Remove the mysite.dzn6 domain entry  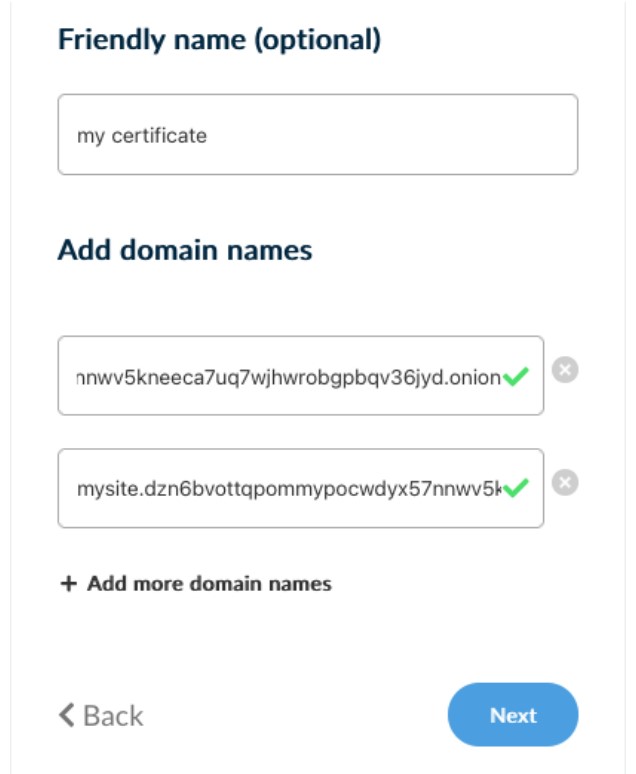click(565, 484)
